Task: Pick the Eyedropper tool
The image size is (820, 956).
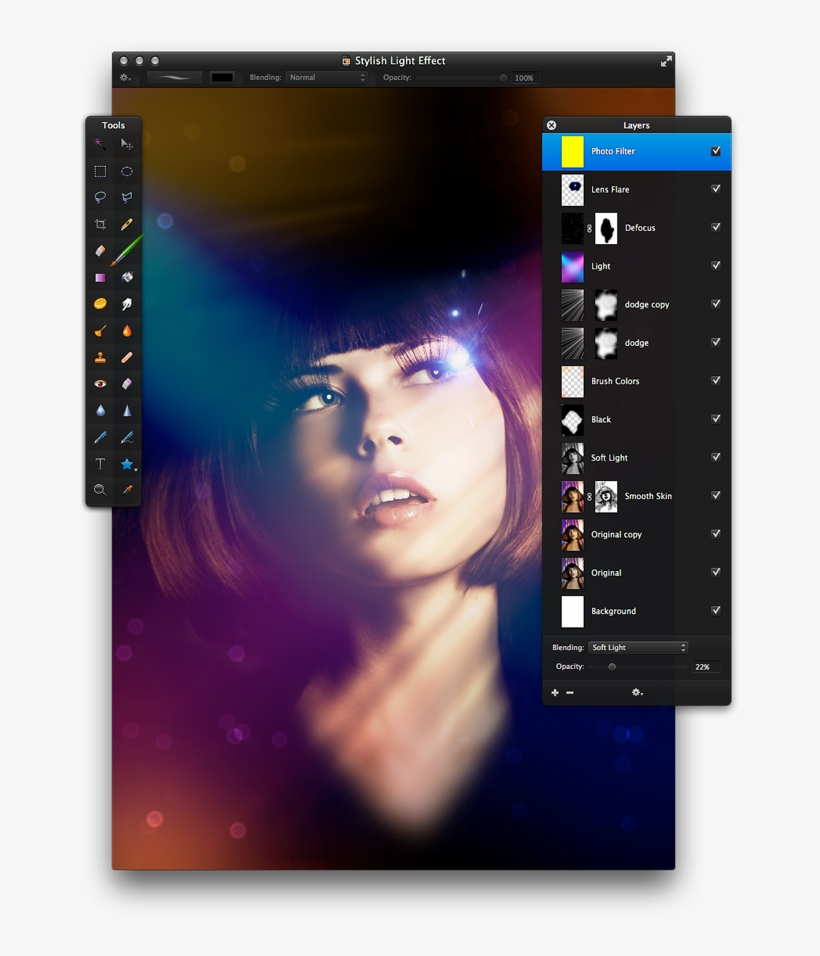Action: click(x=127, y=490)
